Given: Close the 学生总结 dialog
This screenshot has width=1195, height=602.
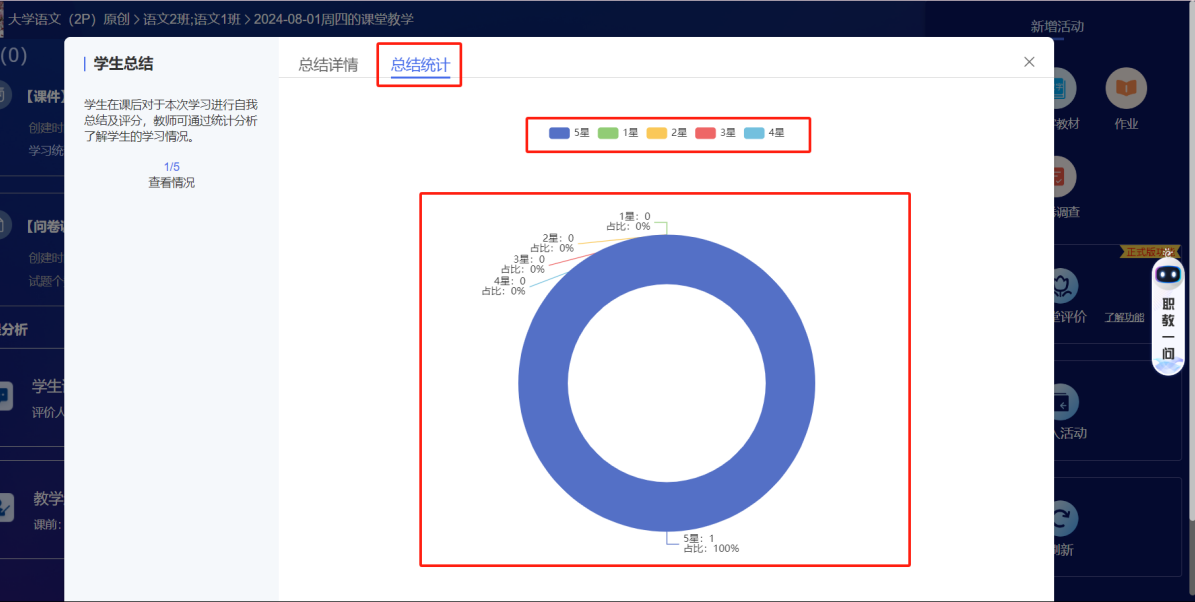Looking at the screenshot, I should click(x=1029, y=62).
